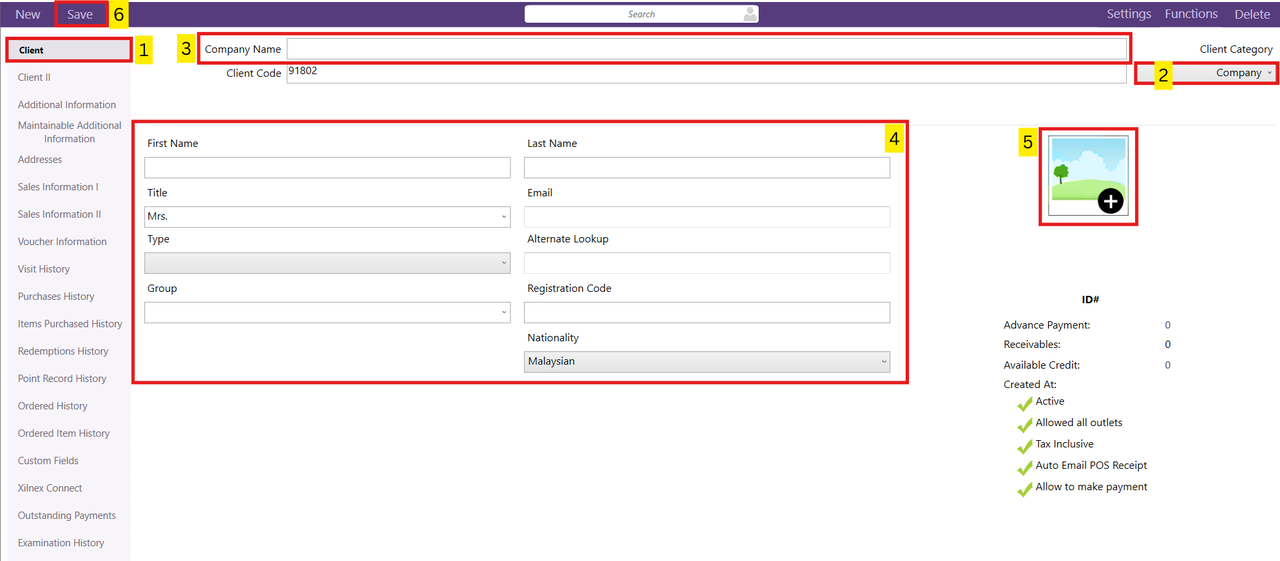Expand the Nationality dropdown

(706, 361)
